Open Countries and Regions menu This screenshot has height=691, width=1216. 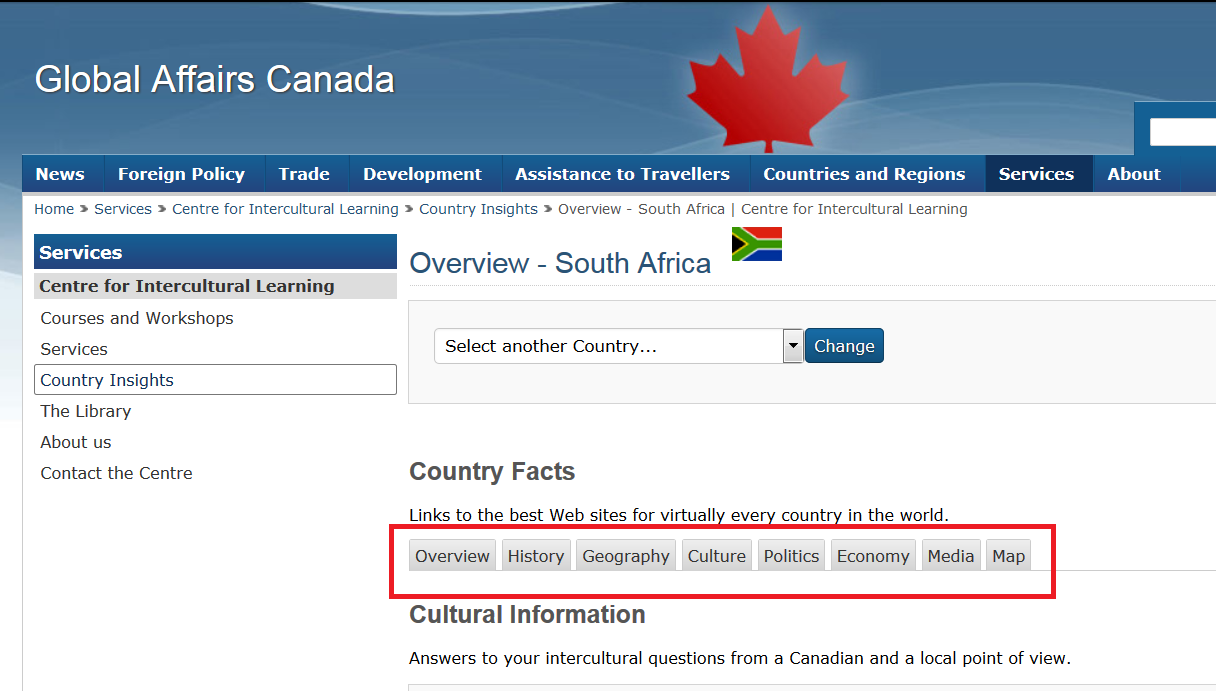point(864,174)
